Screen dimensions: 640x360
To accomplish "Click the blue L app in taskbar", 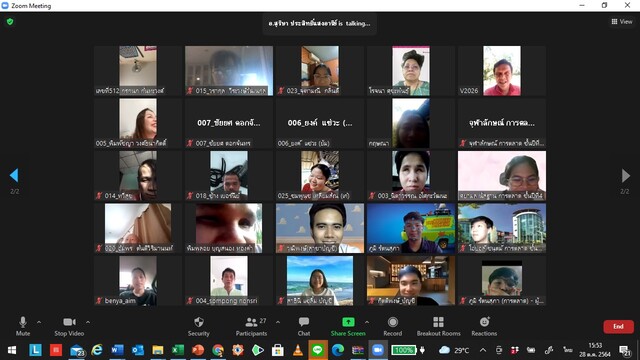I will 36,350.
